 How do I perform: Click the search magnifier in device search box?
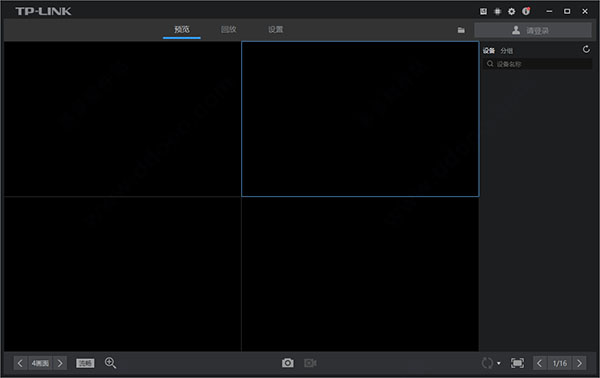click(x=490, y=64)
